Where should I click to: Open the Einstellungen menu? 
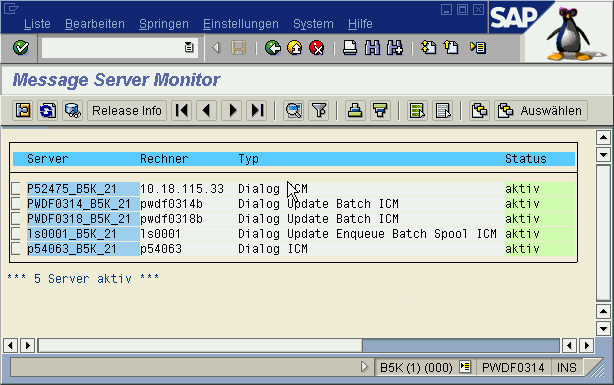240,24
